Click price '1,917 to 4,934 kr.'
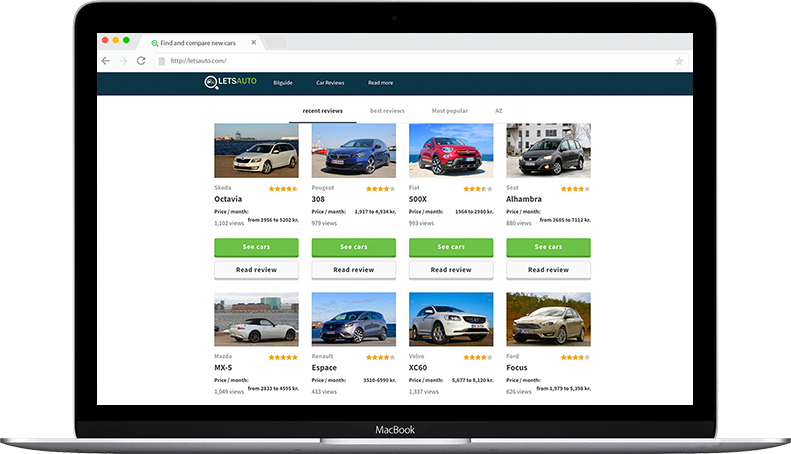Image resolution: width=791 pixels, height=454 pixels. [x=375, y=212]
